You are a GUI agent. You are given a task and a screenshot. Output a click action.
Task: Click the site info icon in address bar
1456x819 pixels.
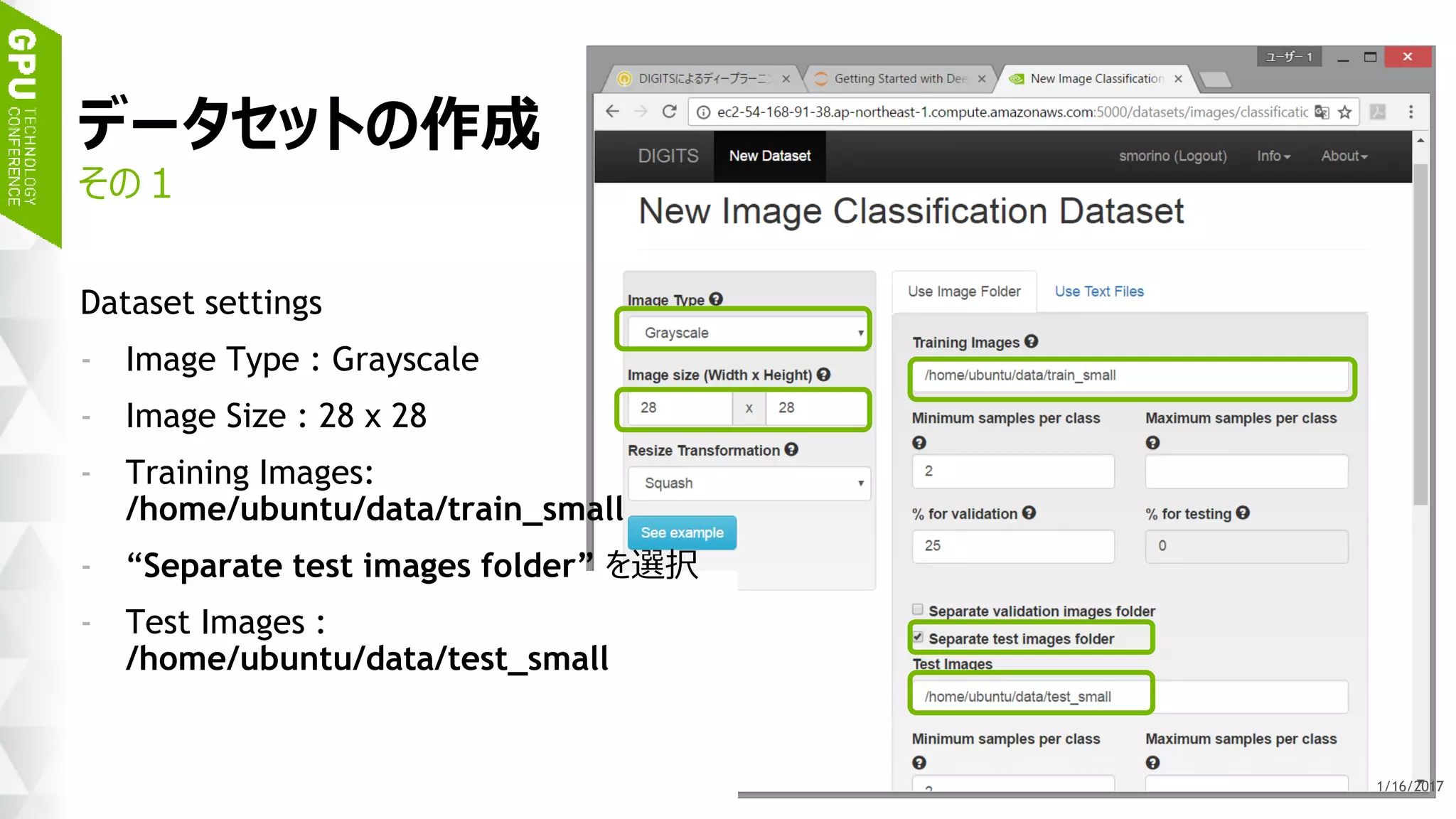click(702, 112)
